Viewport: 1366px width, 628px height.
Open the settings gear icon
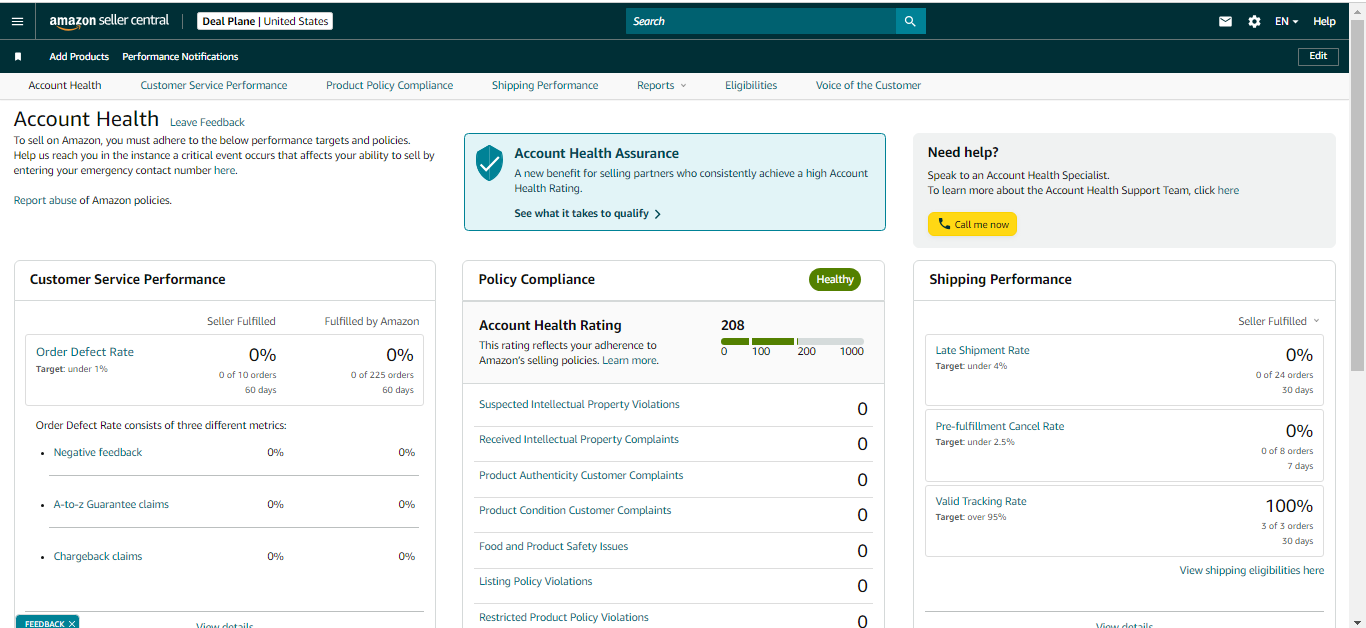1254,21
